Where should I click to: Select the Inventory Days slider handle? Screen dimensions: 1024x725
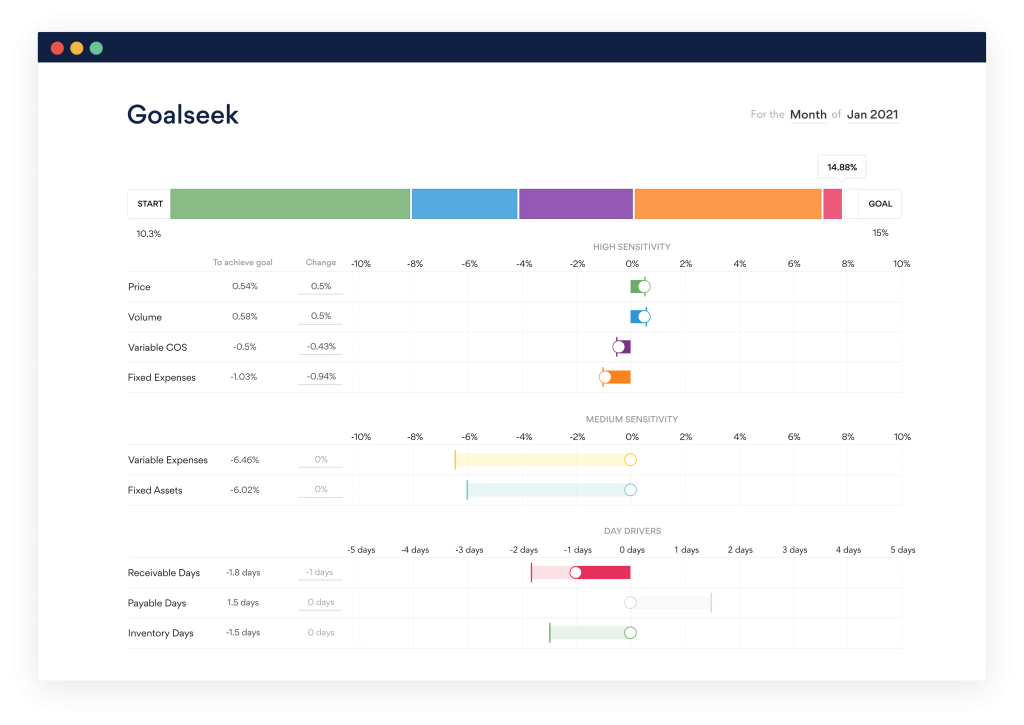[630, 633]
